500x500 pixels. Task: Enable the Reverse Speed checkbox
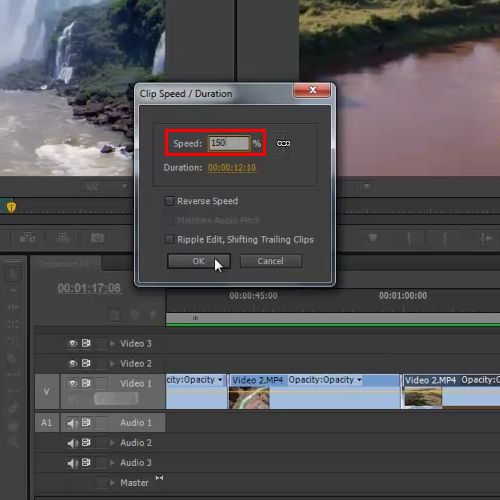pyautogui.click(x=169, y=201)
